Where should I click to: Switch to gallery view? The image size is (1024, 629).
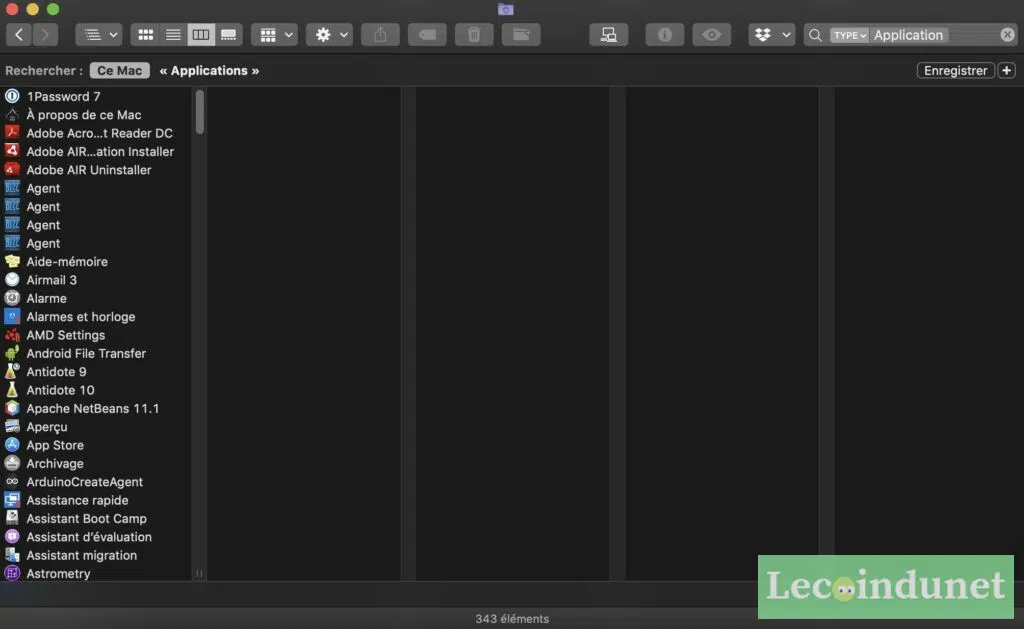pyautogui.click(x=229, y=35)
